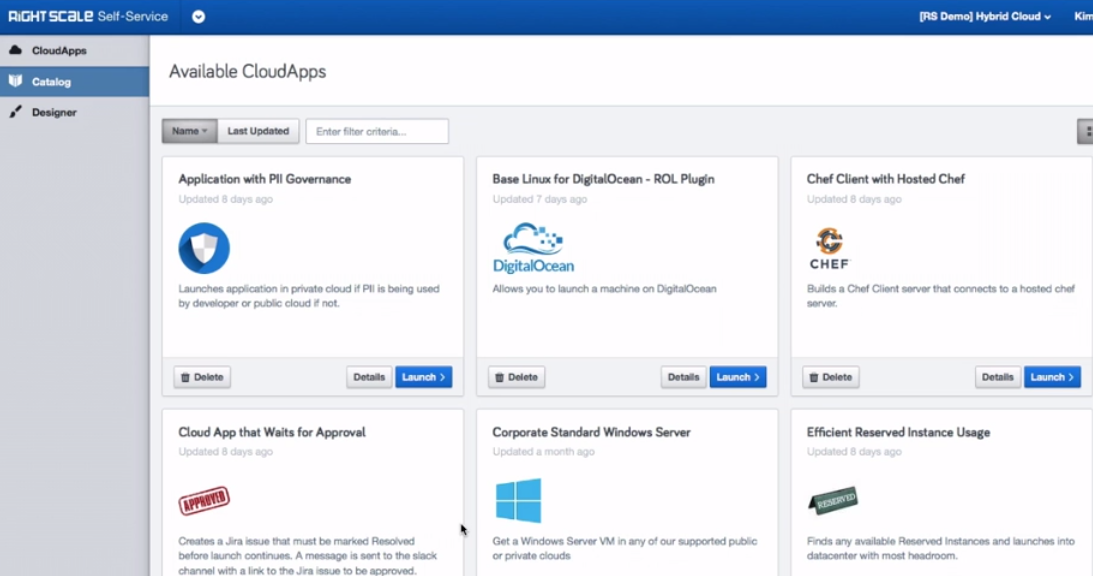This screenshot has width=1093, height=576.
Task: Click the Chef Client with Hosted Chef title
Action: click(886, 179)
